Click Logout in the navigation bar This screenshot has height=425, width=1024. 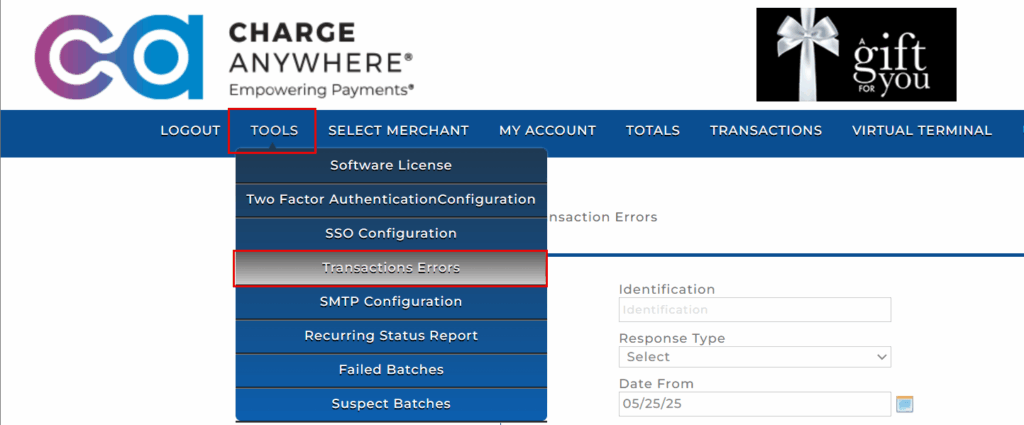tap(190, 130)
